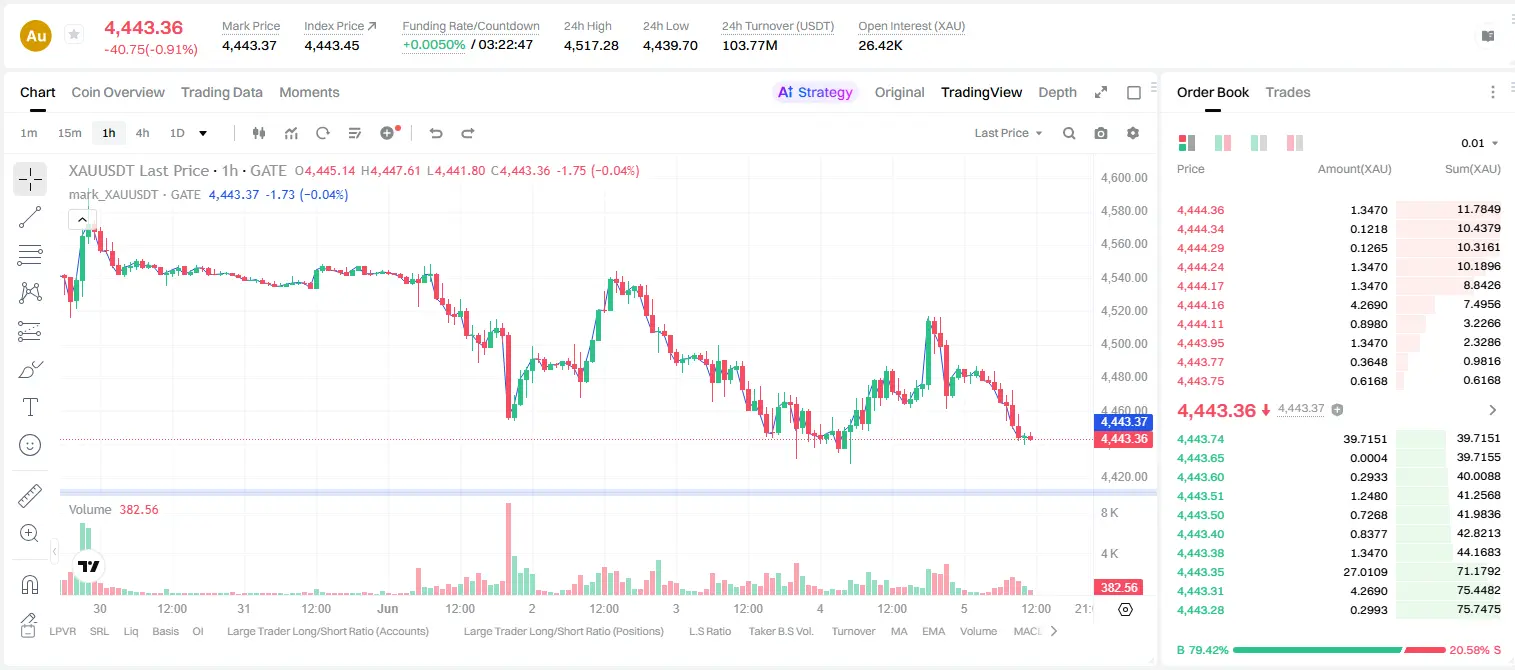Screen dimensions: 1515x670
Task: Select the 4,444.16 ask price row
Action: [x=1339, y=305]
